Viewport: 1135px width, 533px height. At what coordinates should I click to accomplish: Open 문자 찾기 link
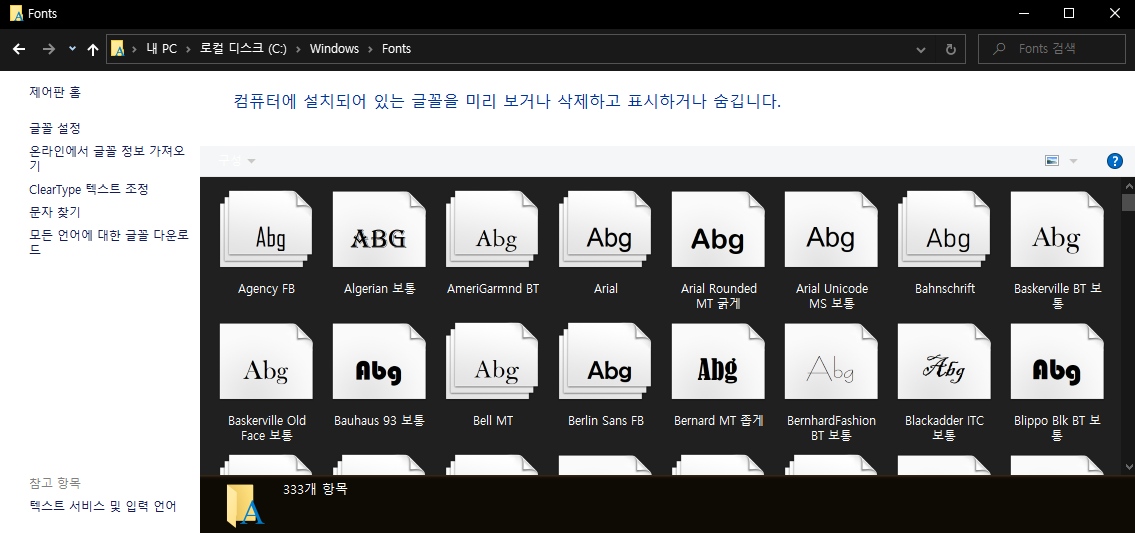tap(55, 212)
